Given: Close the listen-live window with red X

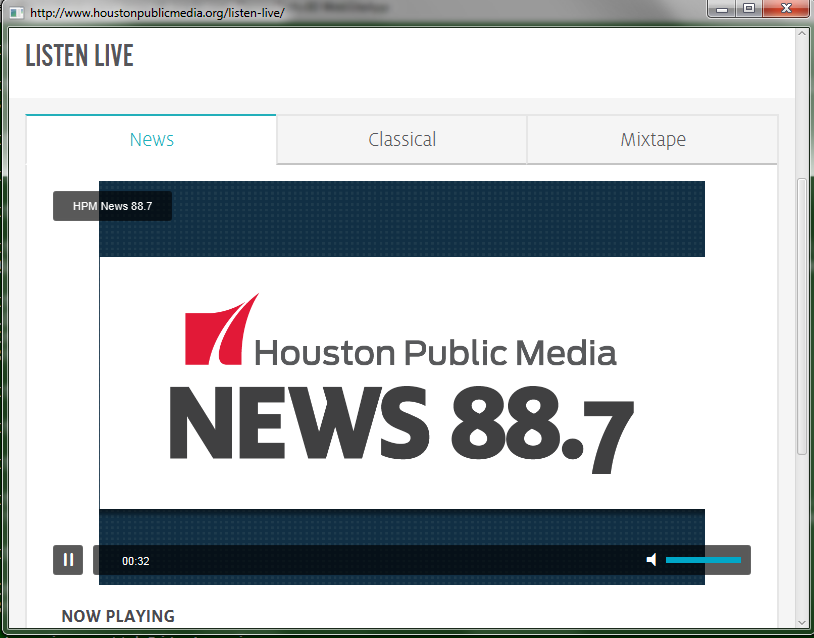Looking at the screenshot, I should tap(785, 9).
